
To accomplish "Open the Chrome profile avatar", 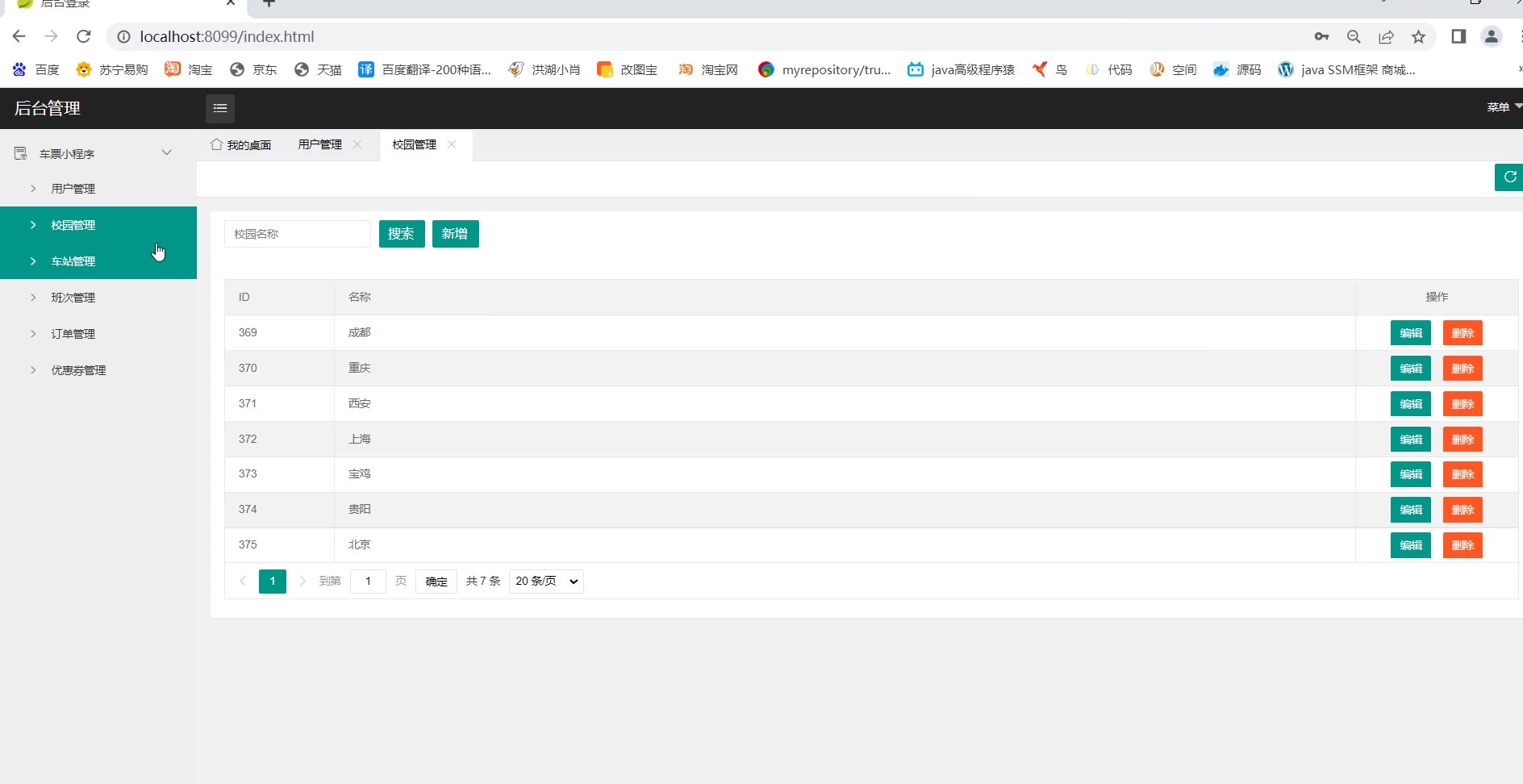I will [x=1492, y=36].
